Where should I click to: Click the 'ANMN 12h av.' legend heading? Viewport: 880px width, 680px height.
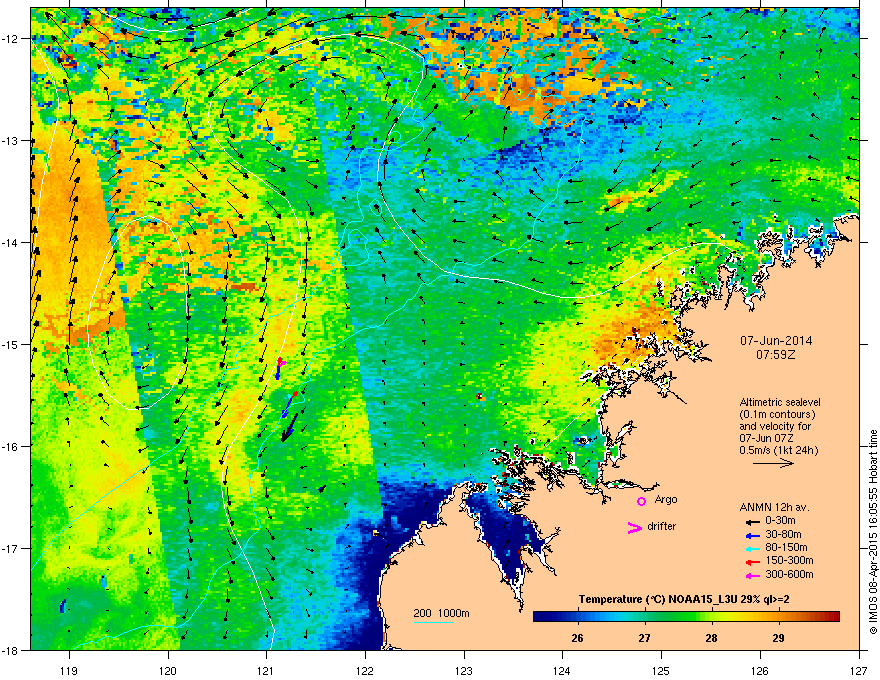[x=774, y=507]
